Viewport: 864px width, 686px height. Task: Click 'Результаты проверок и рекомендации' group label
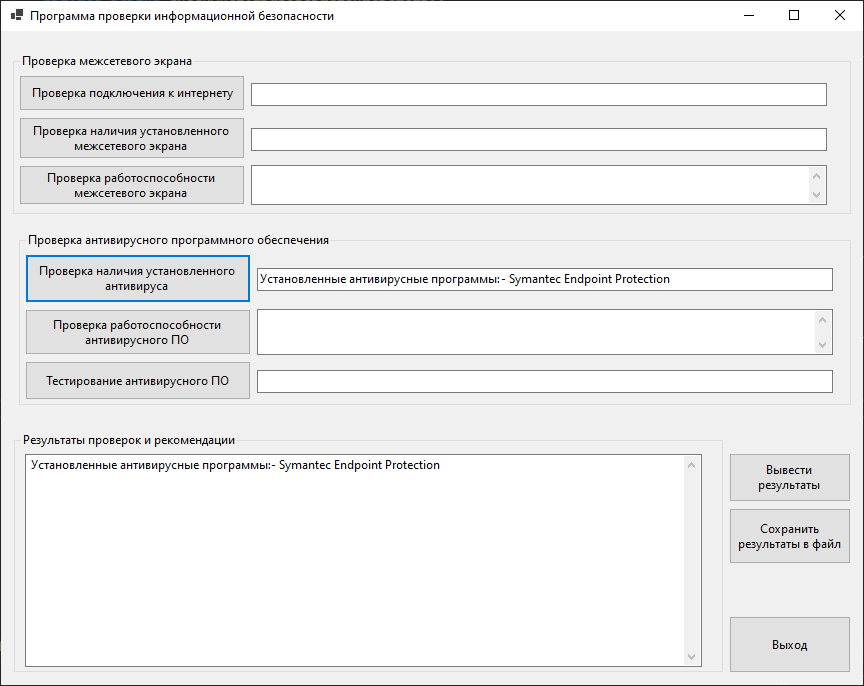click(x=129, y=440)
